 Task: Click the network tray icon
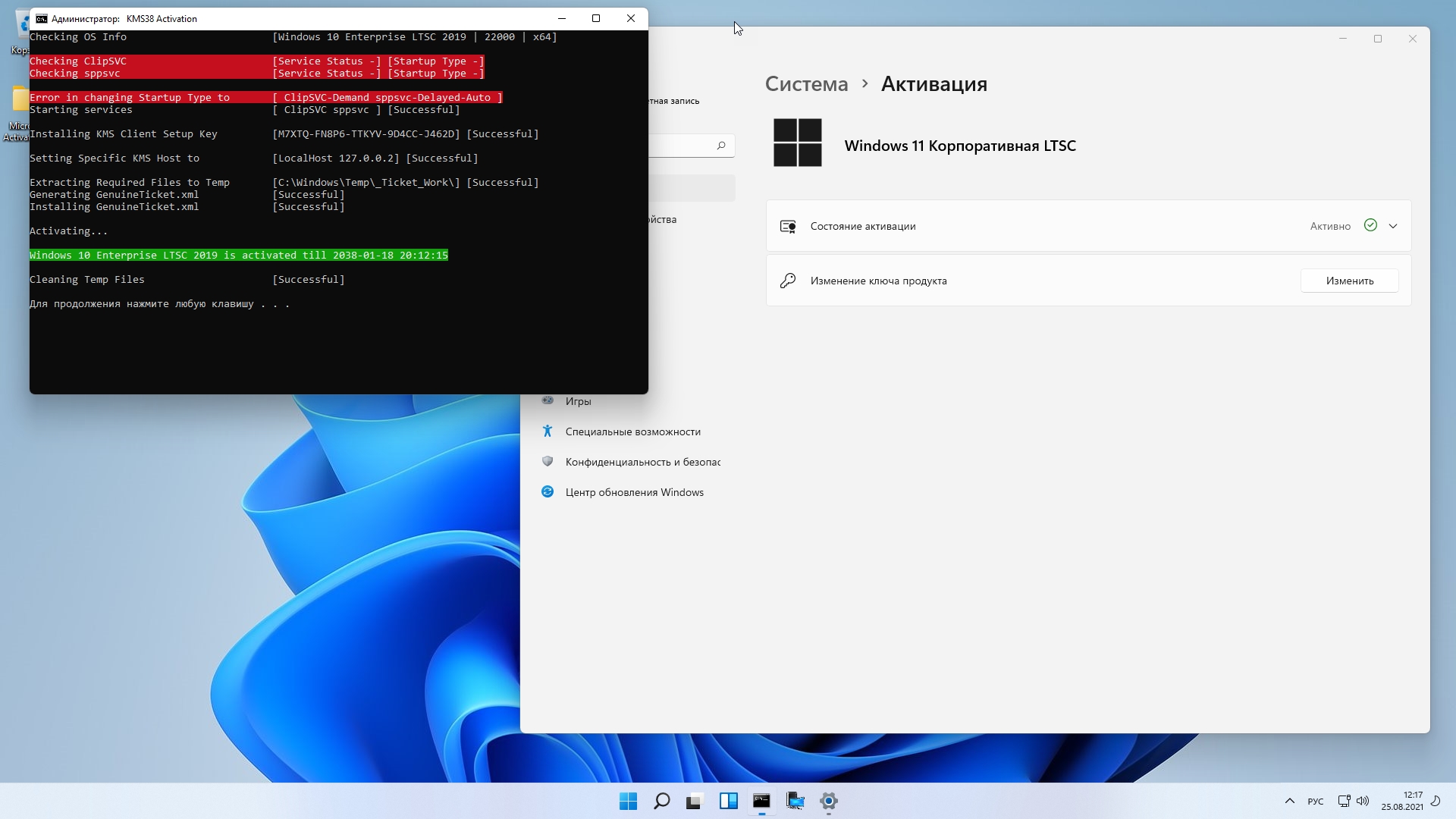1344,801
